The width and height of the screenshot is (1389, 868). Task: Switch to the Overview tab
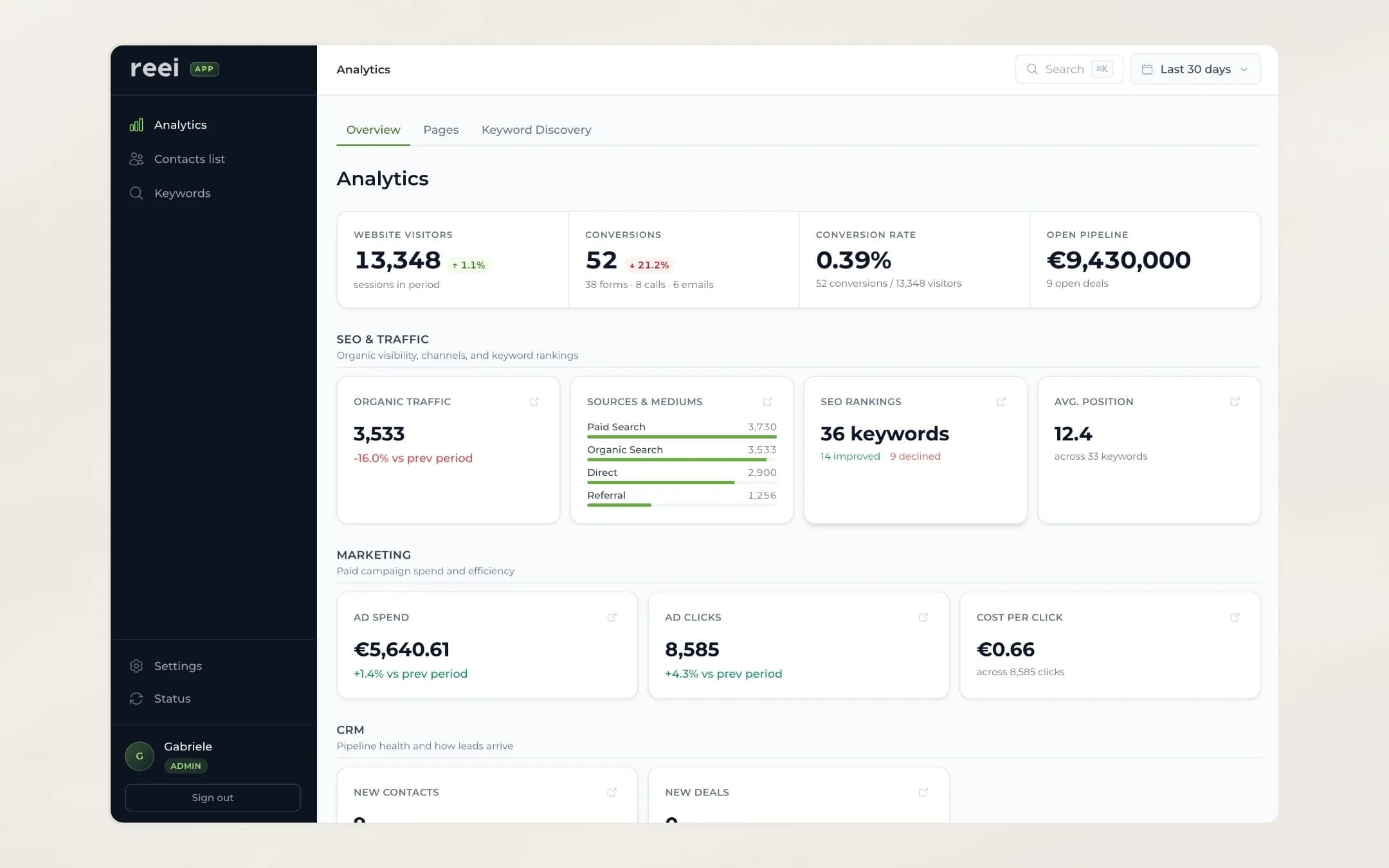[x=373, y=130]
